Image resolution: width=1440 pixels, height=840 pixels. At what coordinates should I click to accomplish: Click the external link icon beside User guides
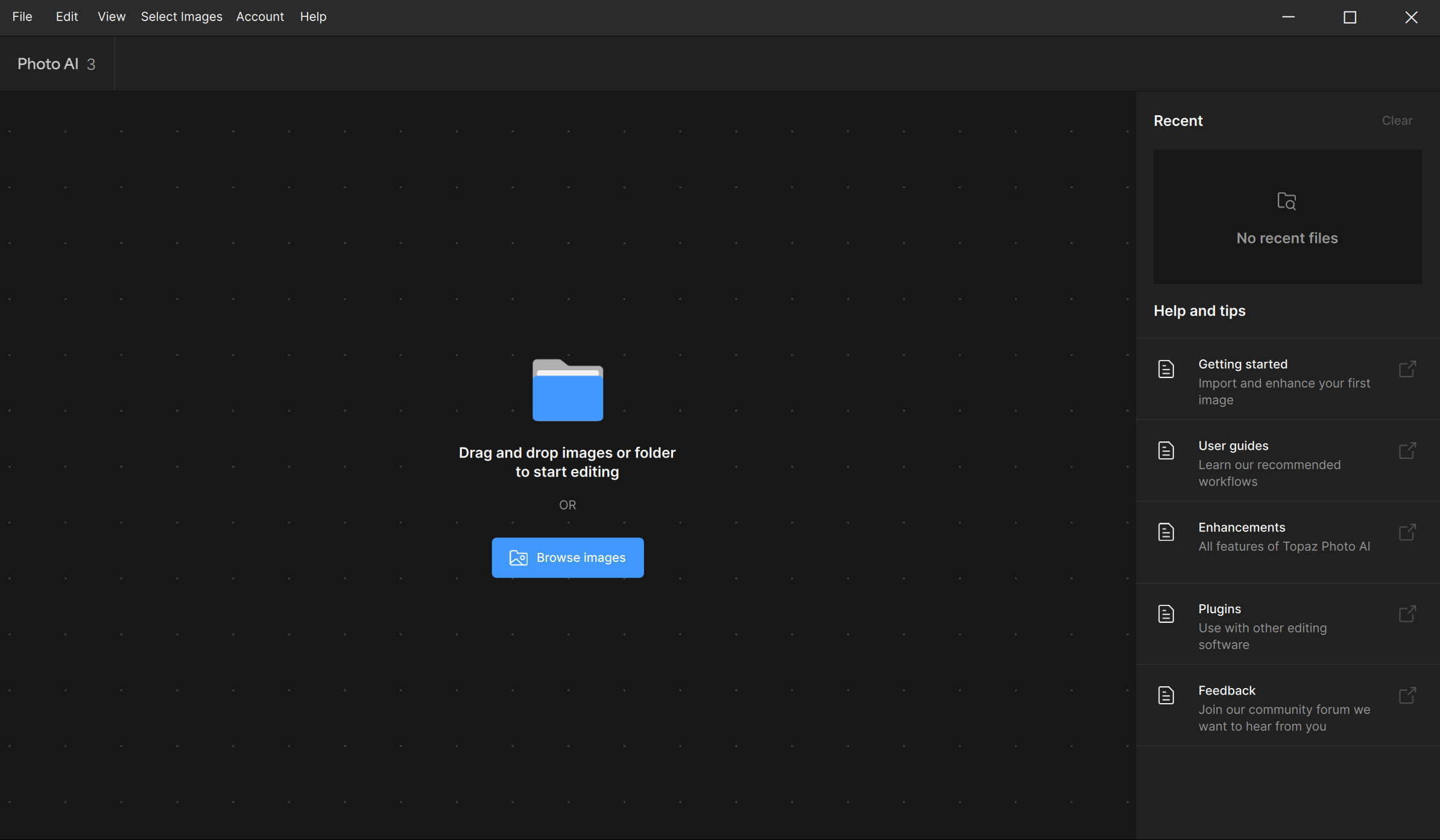(x=1407, y=450)
